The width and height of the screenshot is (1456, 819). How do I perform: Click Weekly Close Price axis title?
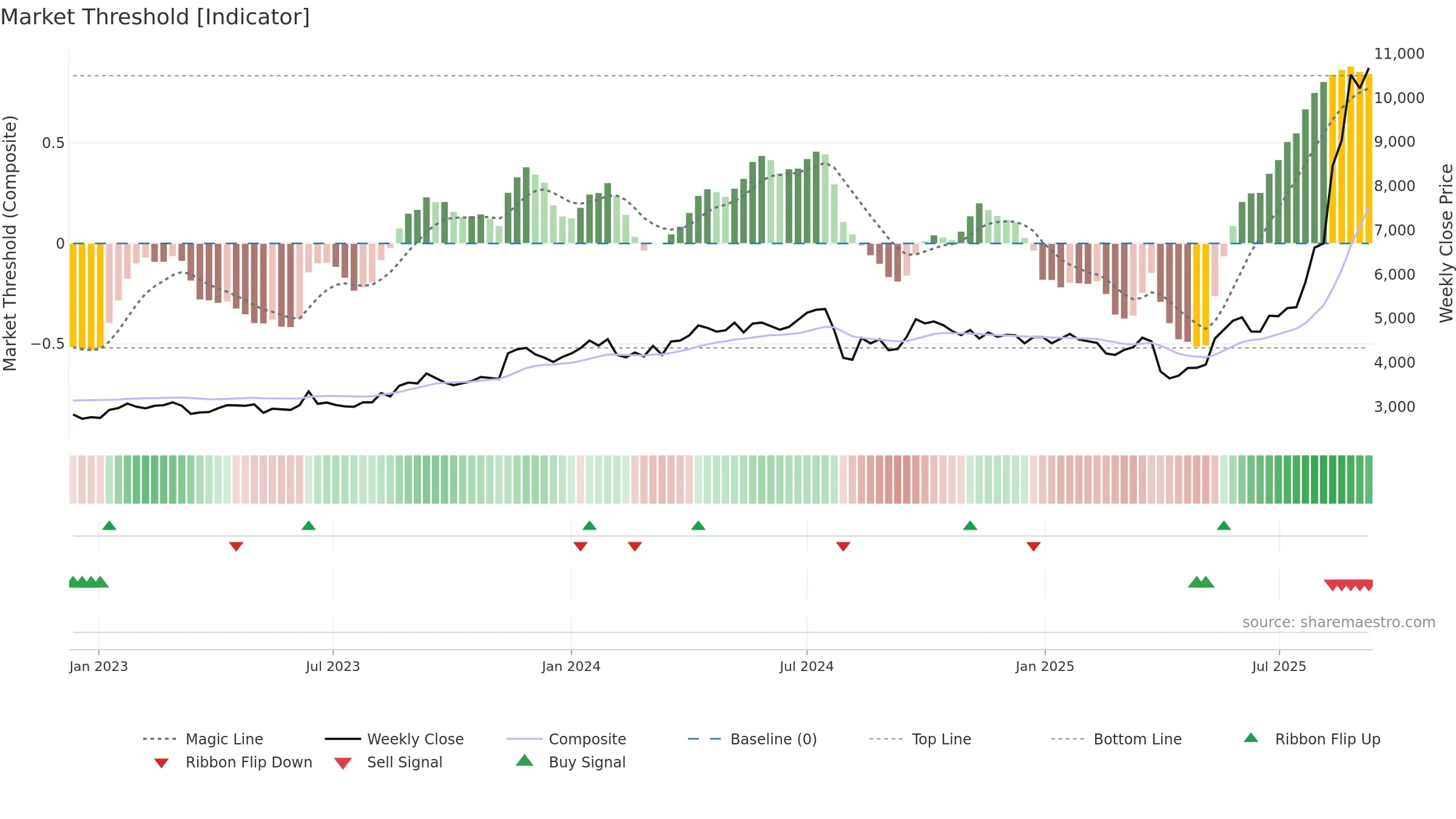tap(1446, 243)
